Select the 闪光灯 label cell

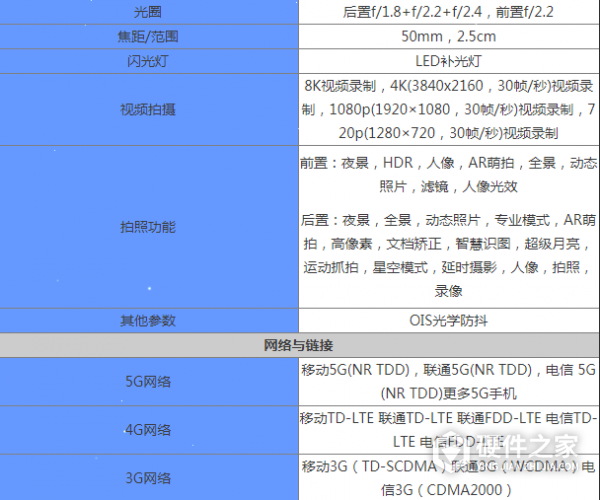[147, 60]
